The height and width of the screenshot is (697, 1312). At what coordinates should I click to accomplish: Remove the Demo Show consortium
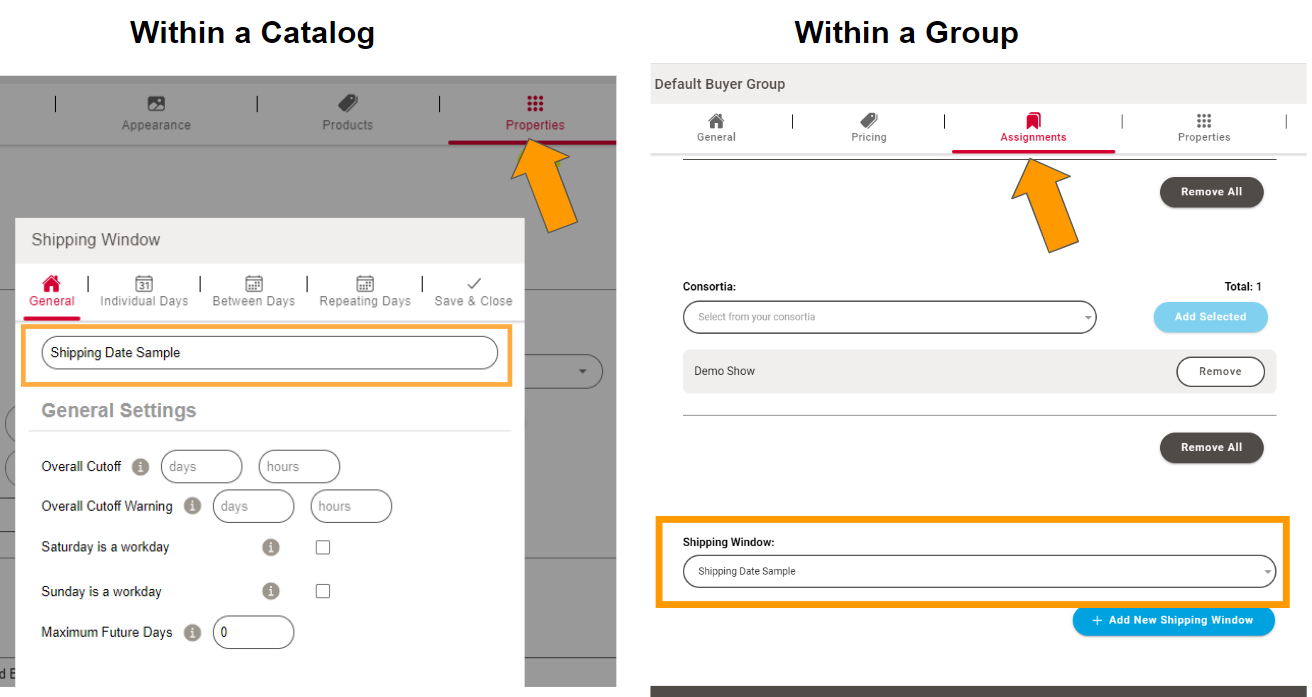(1220, 371)
